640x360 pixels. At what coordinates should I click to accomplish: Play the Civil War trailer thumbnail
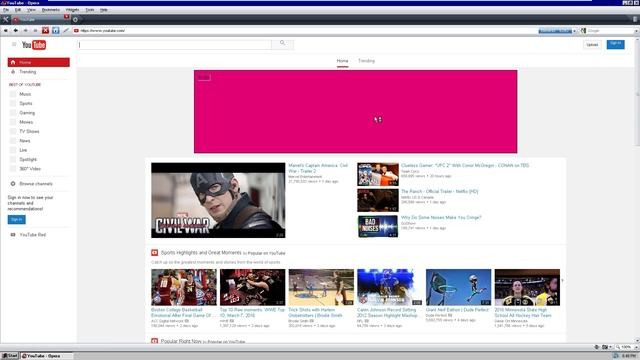[x=218, y=200]
